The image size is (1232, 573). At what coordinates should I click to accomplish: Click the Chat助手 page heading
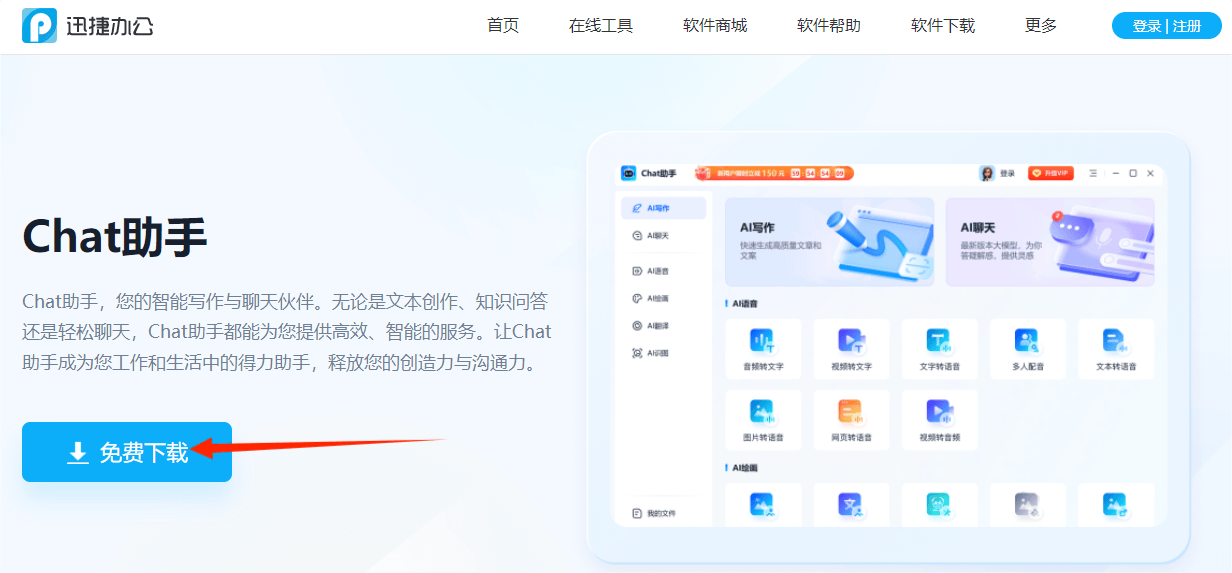[115, 237]
